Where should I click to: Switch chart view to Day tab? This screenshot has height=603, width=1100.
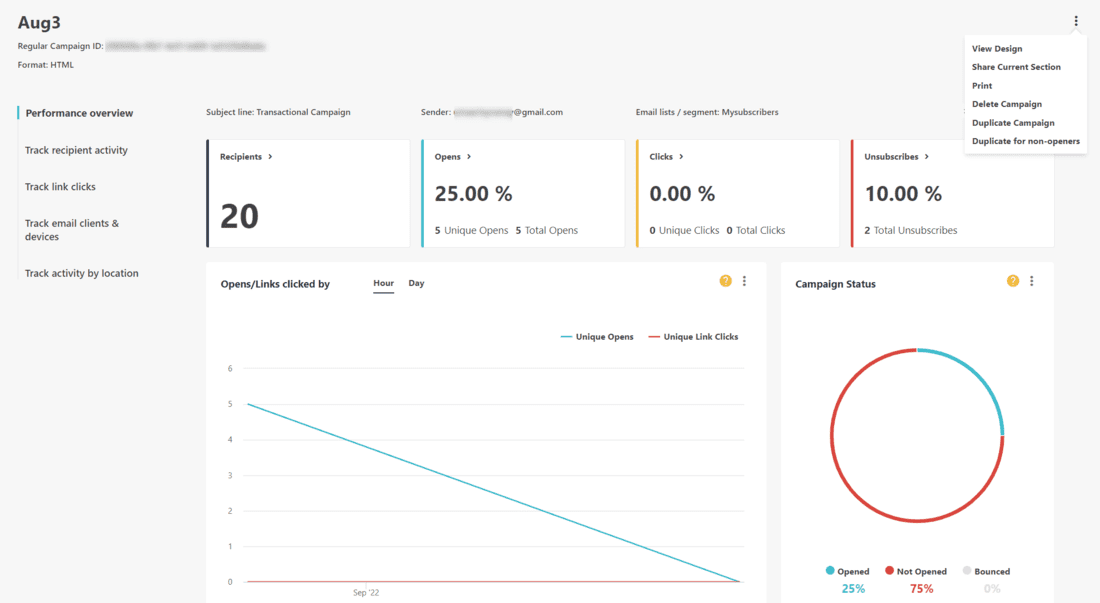[416, 283]
